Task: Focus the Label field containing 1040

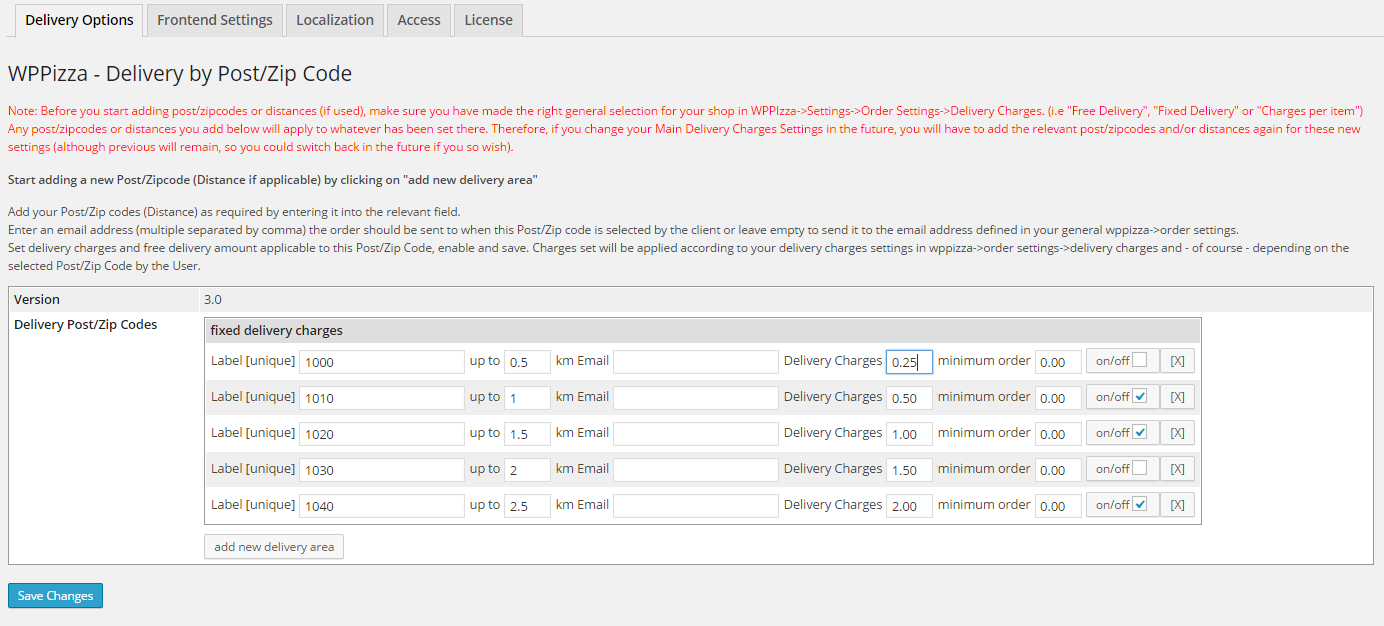Action: point(382,506)
